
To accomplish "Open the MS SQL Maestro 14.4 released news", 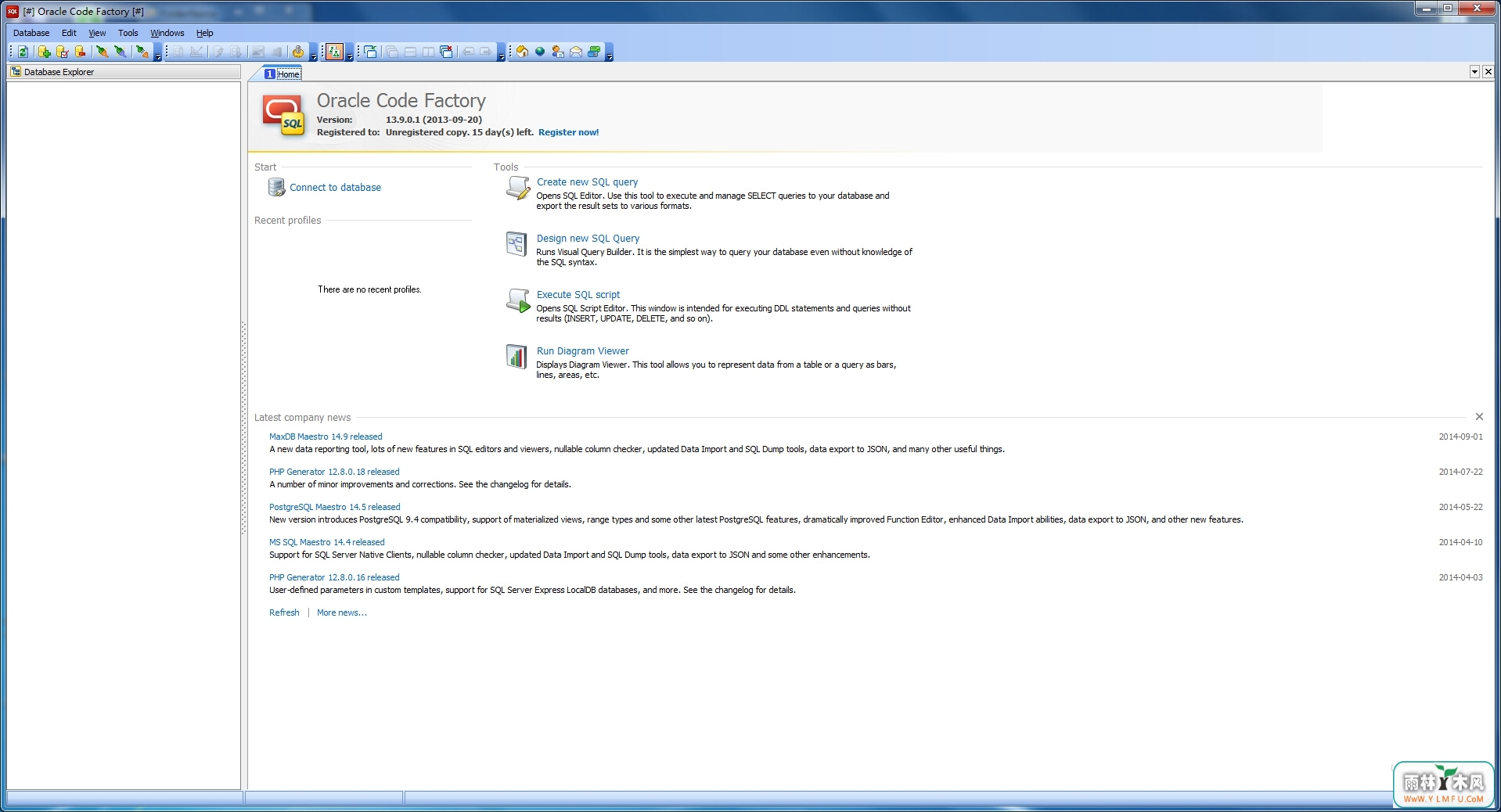I will click(x=327, y=542).
